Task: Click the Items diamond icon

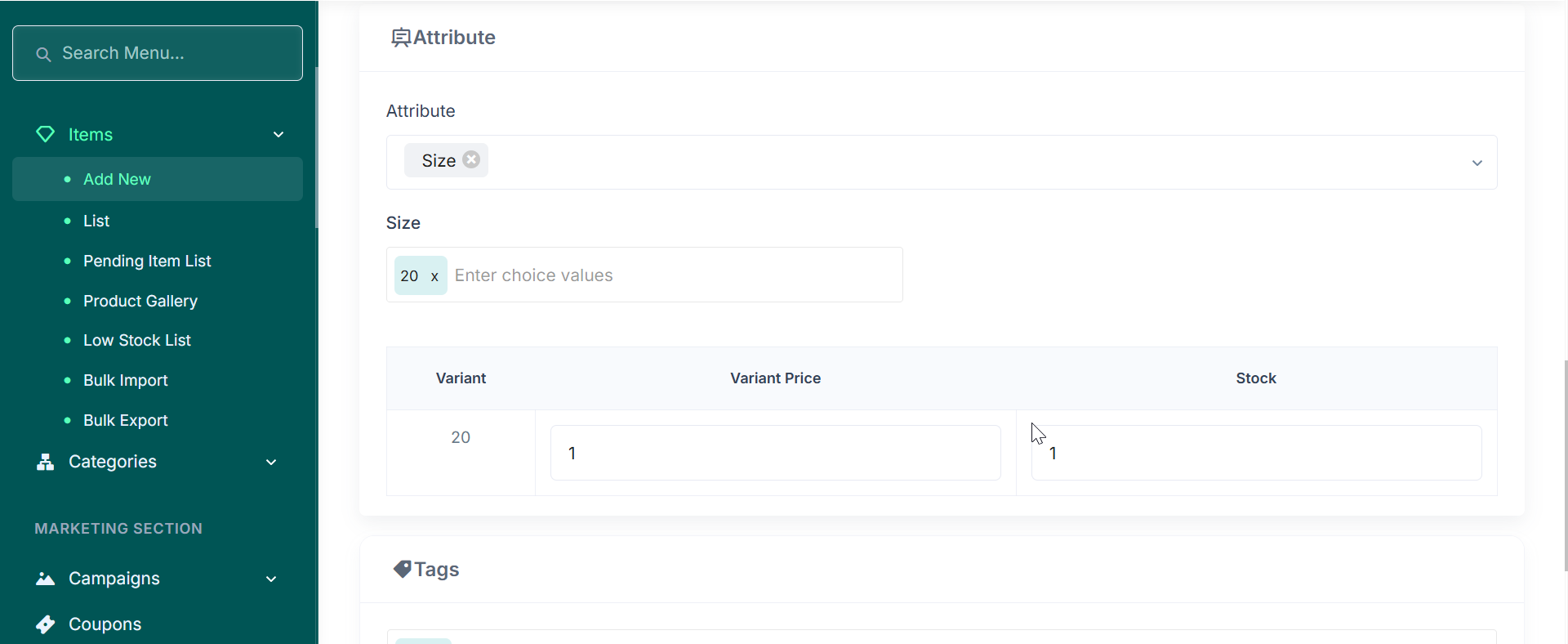Action: pyautogui.click(x=46, y=134)
